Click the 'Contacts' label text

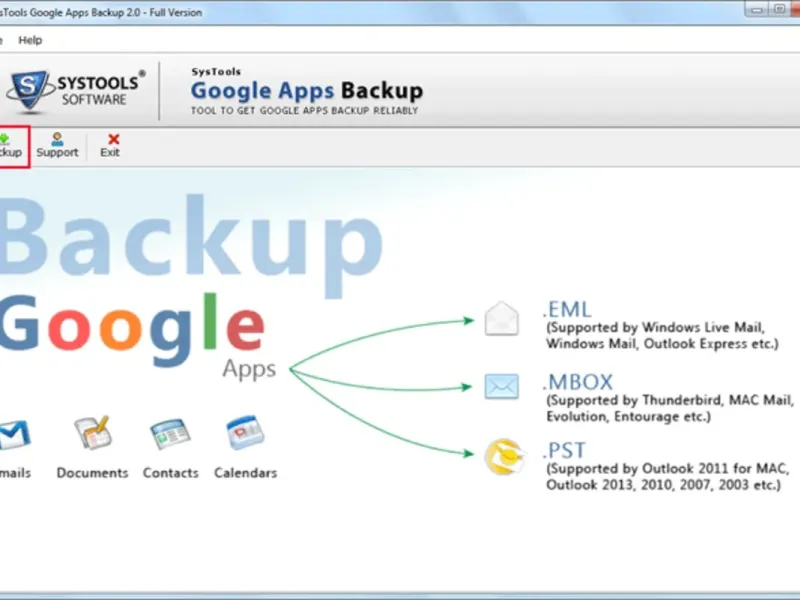(170, 473)
